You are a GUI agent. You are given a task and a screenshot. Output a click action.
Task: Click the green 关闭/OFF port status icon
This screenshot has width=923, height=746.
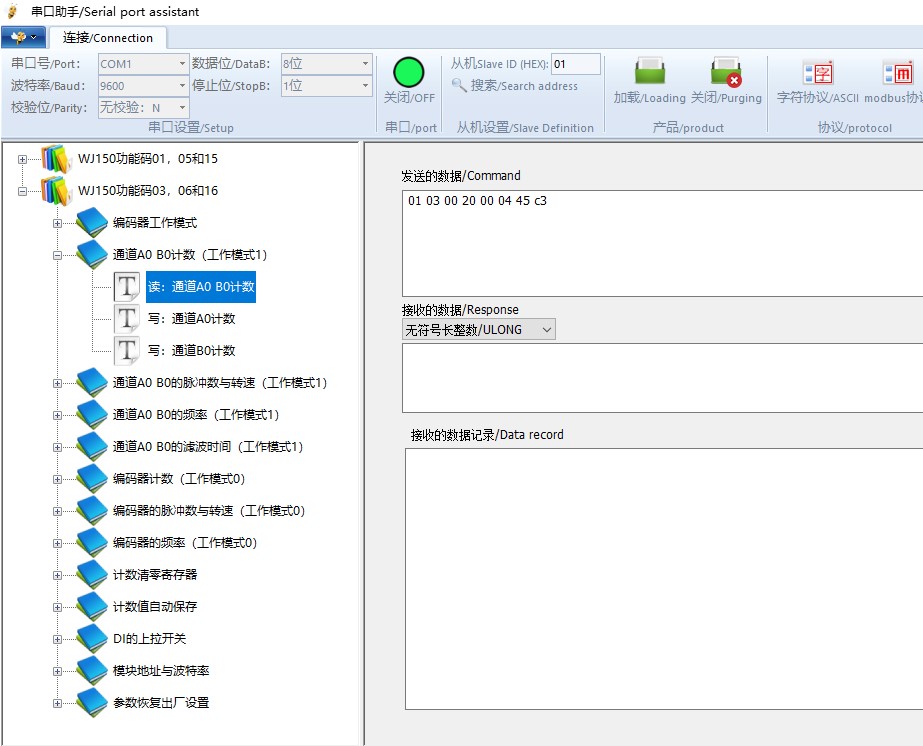(x=408, y=73)
